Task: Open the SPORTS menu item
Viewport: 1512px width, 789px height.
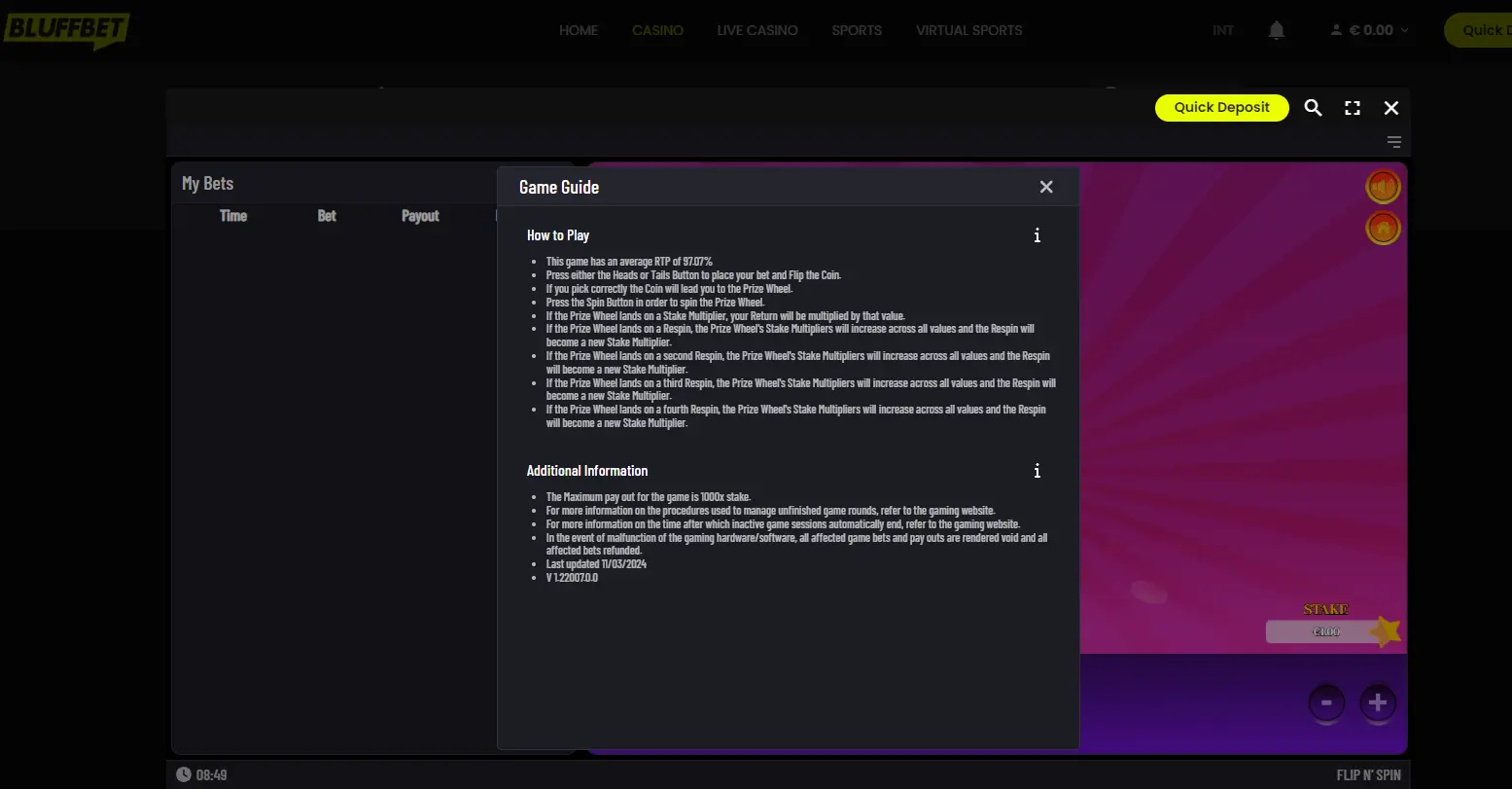Action: click(x=857, y=30)
